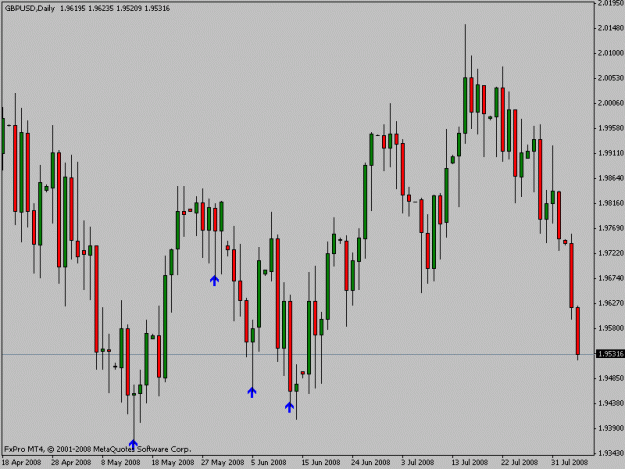Click the 1.96740 price axis label

click(x=611, y=278)
